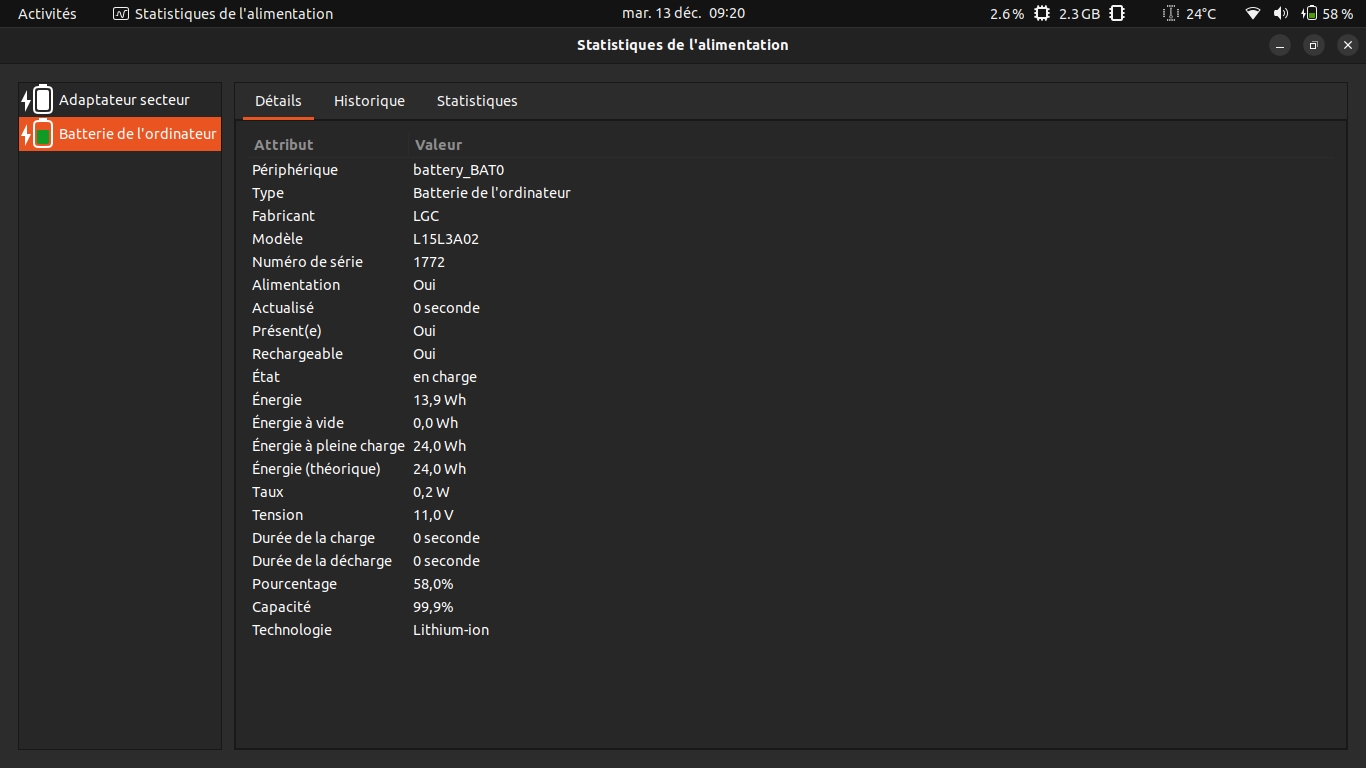Click the Wi-Fi icon in top bar
The image size is (1366, 768).
[x=1252, y=14]
